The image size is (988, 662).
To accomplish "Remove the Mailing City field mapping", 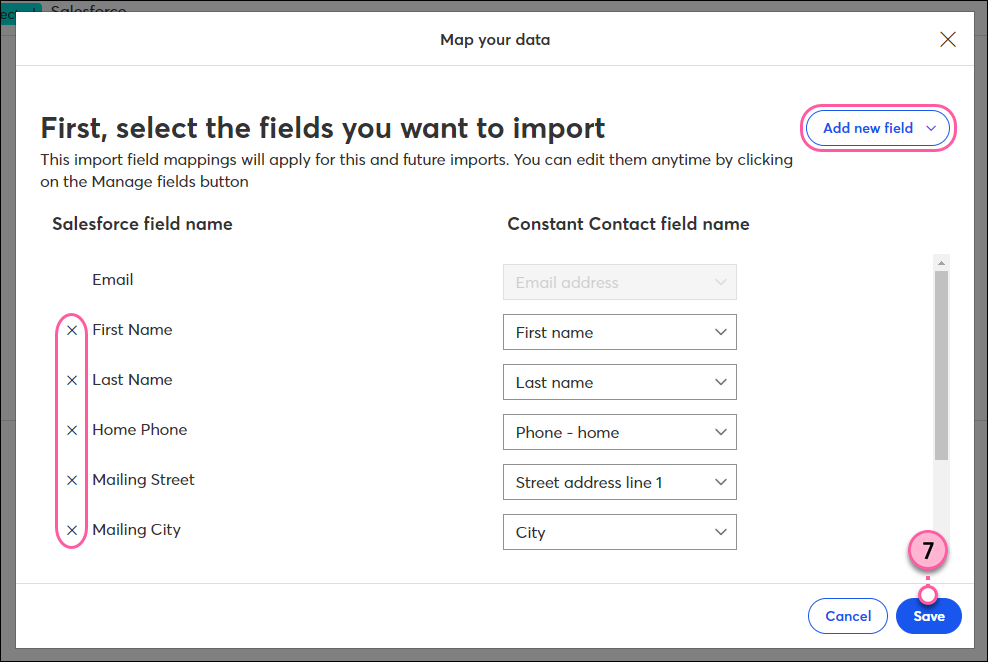I will coord(72,530).
